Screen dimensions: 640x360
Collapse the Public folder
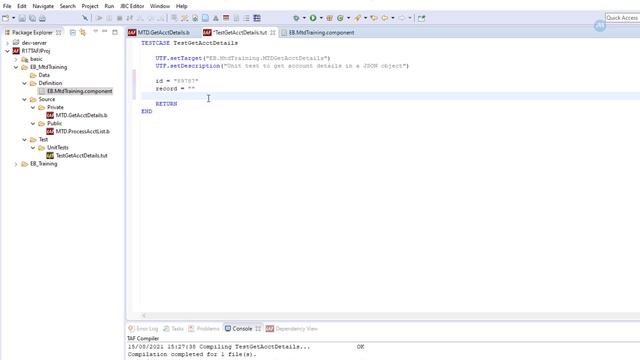[x=33, y=123]
